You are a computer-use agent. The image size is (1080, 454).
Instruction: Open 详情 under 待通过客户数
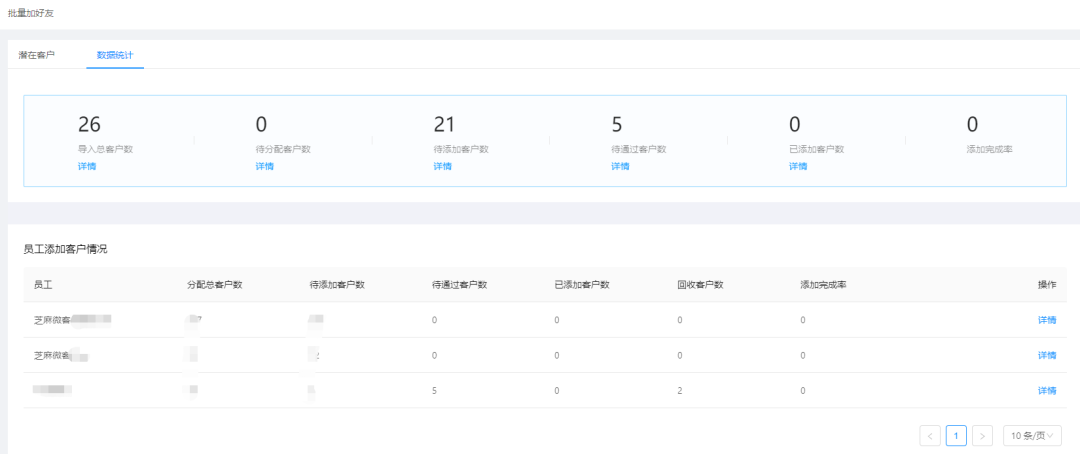620,166
